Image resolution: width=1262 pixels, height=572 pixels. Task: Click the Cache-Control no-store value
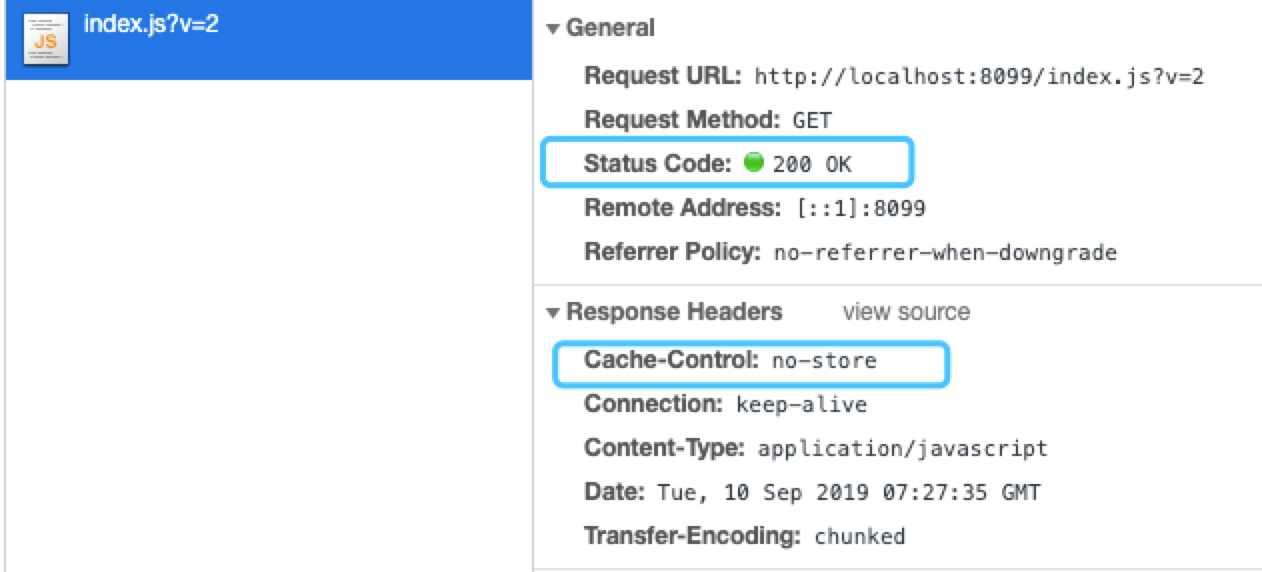[824, 361]
